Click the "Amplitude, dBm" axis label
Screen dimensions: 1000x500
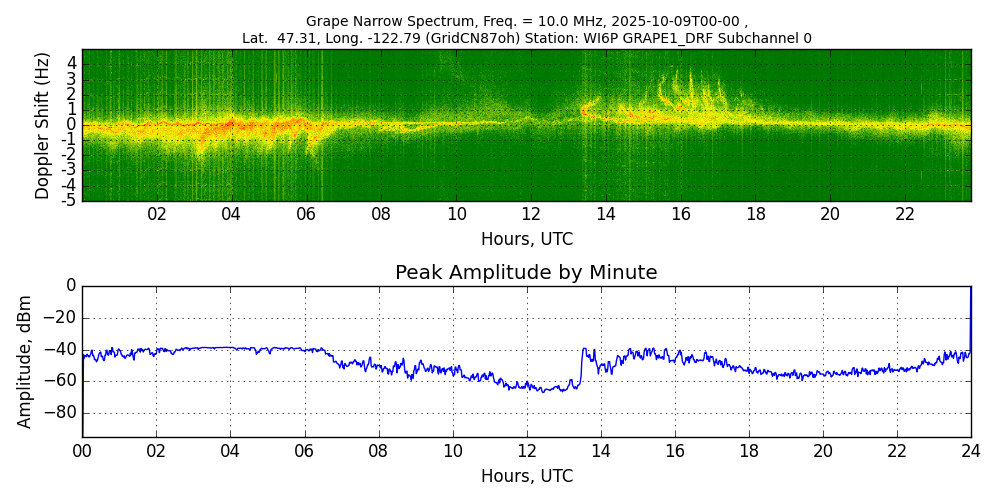(26, 361)
